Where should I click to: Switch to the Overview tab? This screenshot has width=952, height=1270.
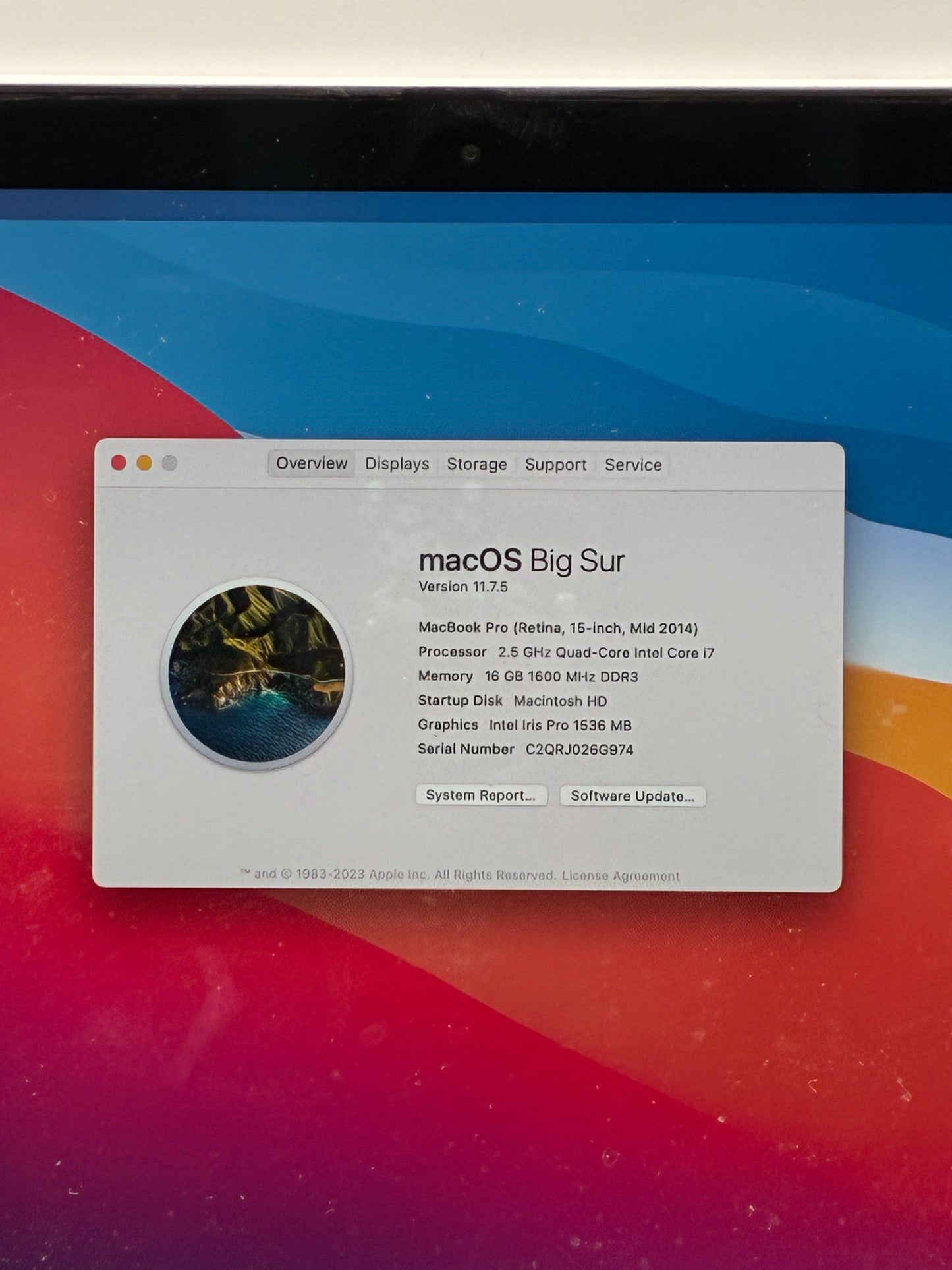pos(312,463)
